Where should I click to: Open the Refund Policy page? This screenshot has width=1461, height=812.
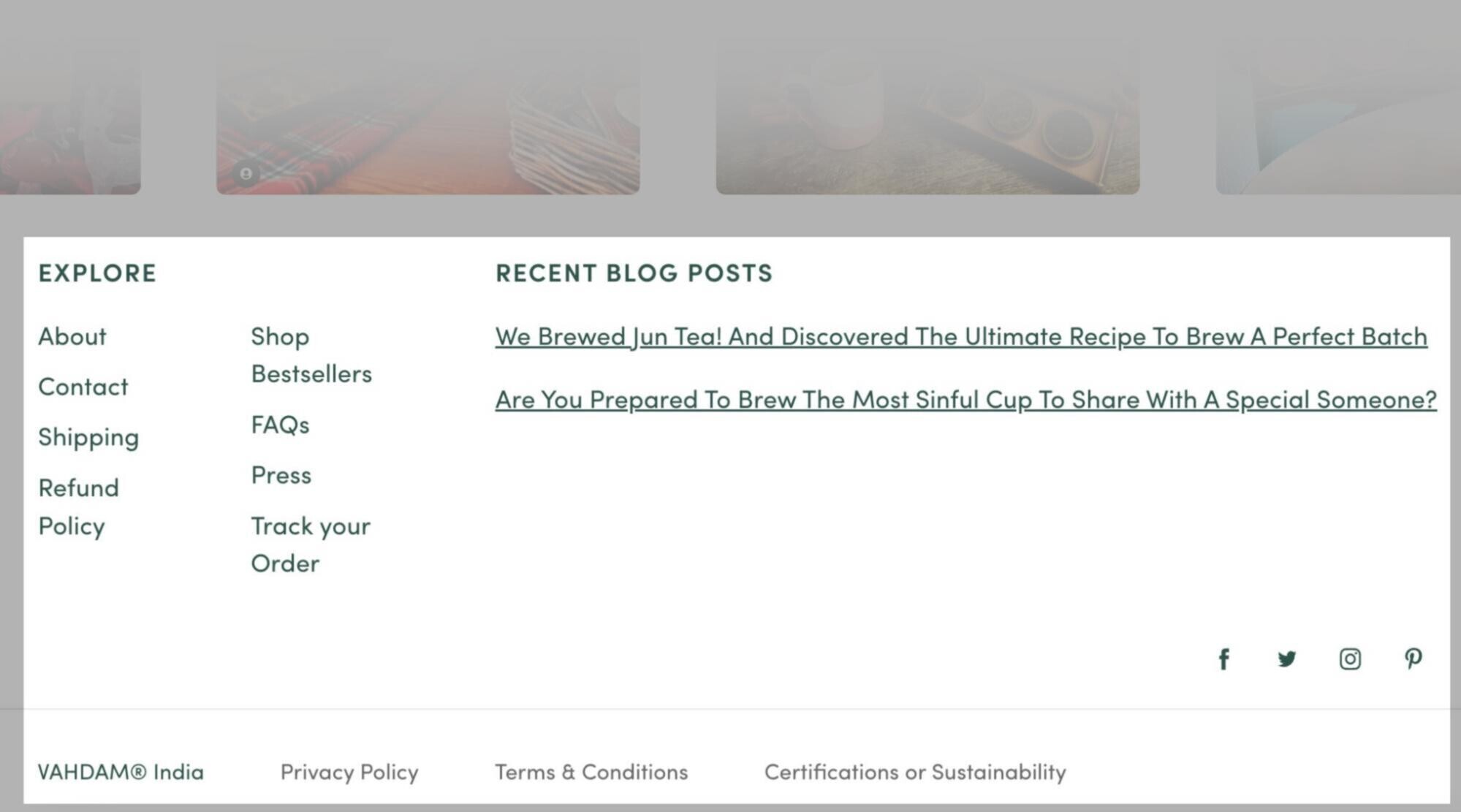78,506
